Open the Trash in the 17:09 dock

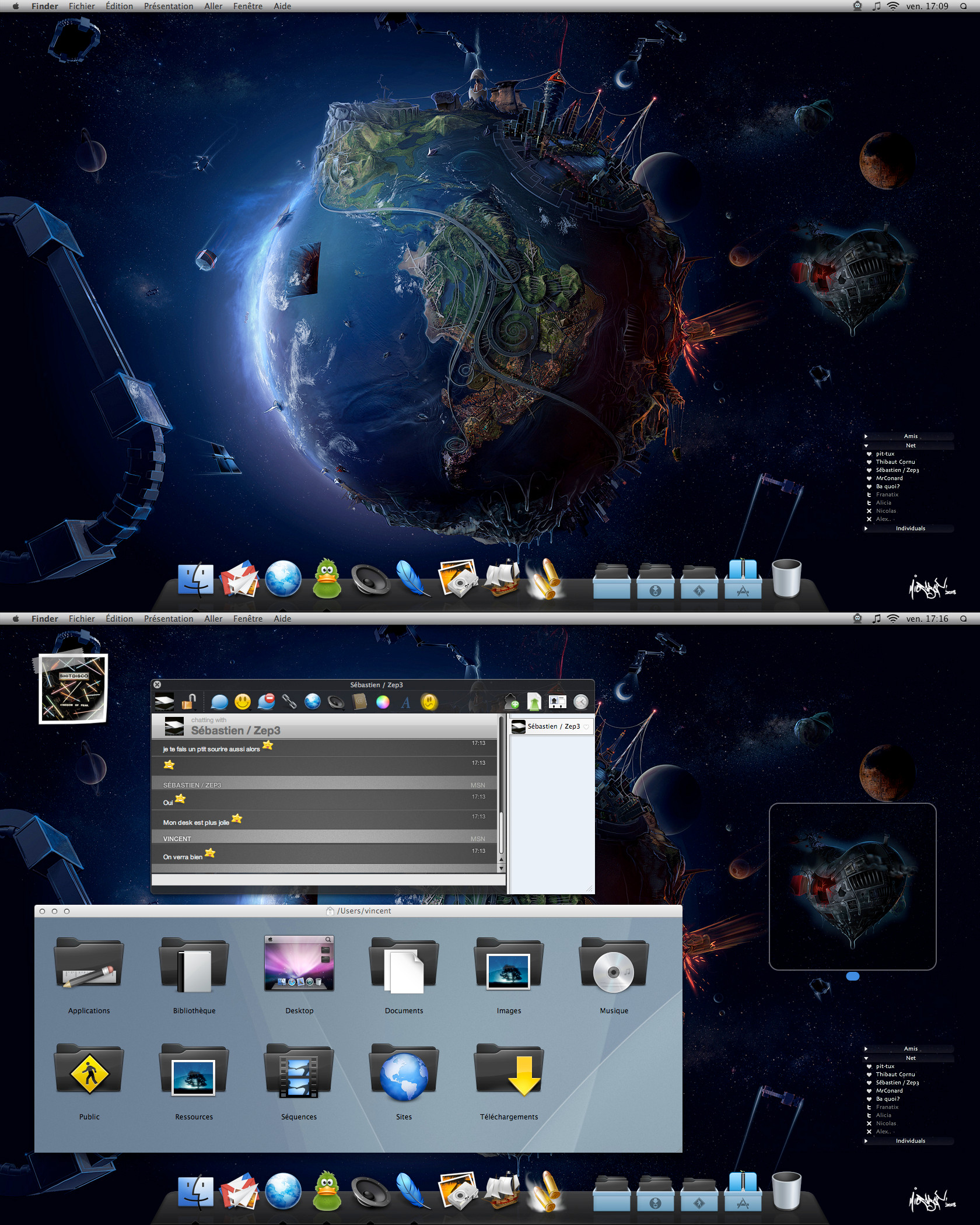click(x=786, y=578)
